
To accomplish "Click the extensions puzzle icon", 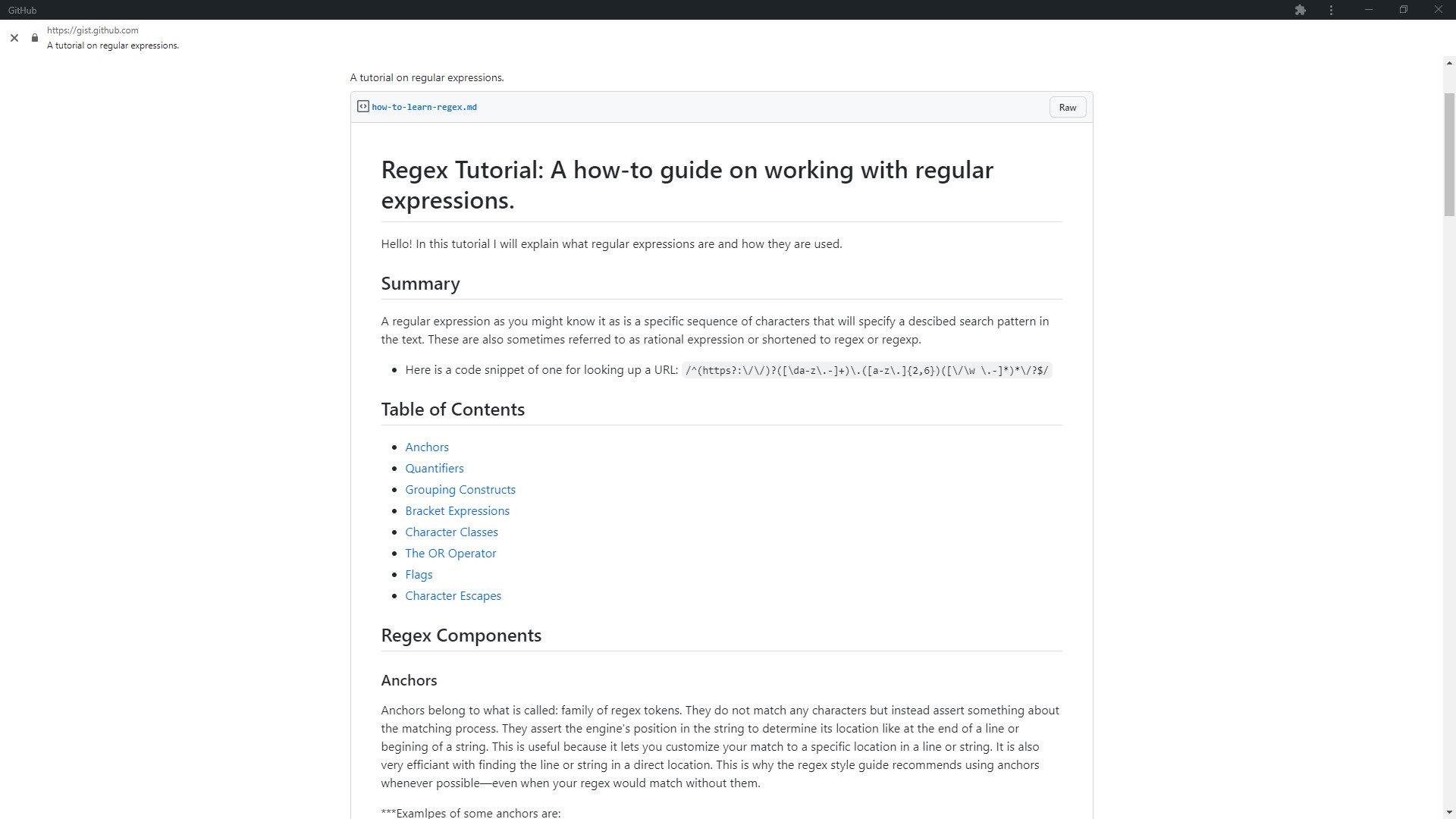I will coord(1301,10).
